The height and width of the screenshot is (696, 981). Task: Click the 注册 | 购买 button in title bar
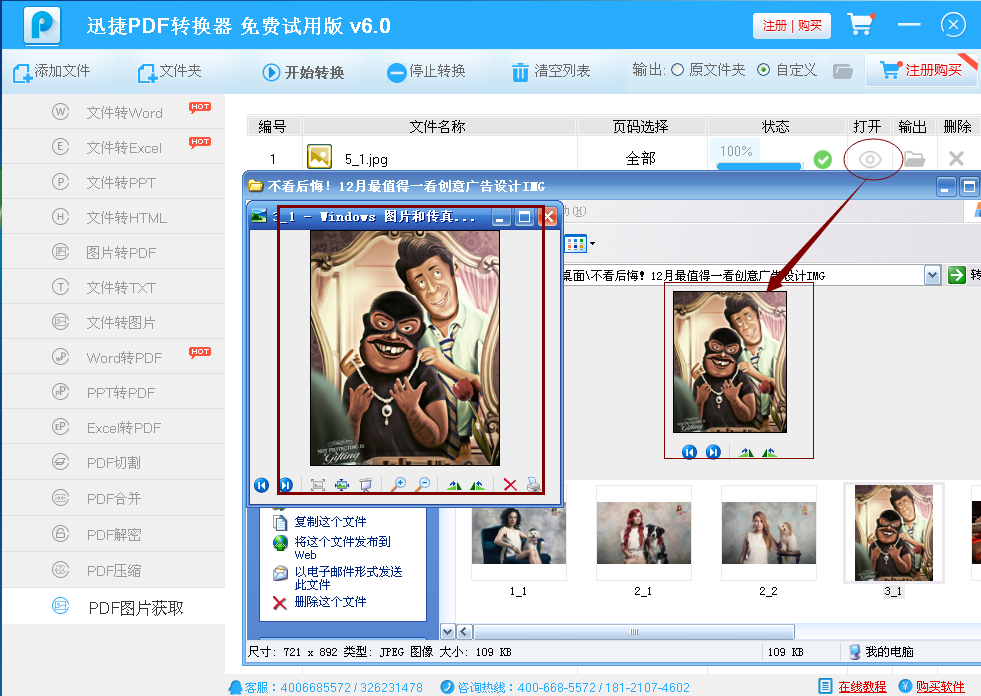791,26
